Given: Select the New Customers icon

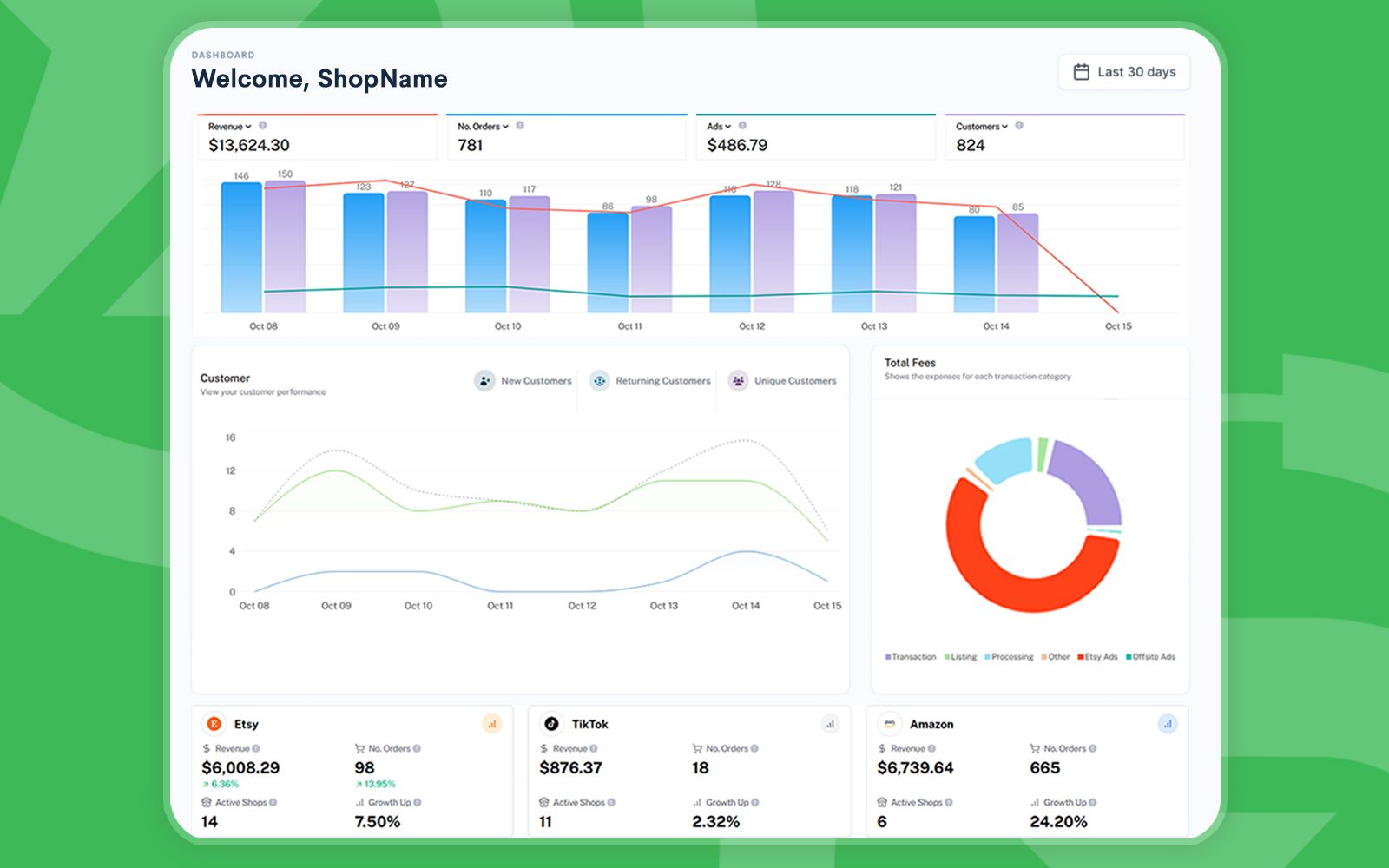Looking at the screenshot, I should click(x=484, y=380).
